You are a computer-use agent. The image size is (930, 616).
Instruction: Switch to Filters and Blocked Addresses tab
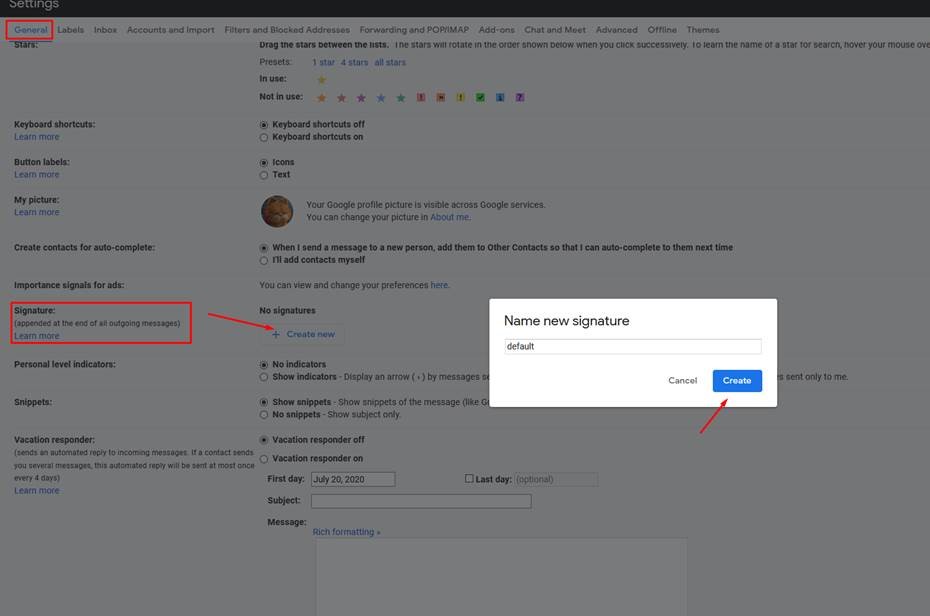click(287, 30)
